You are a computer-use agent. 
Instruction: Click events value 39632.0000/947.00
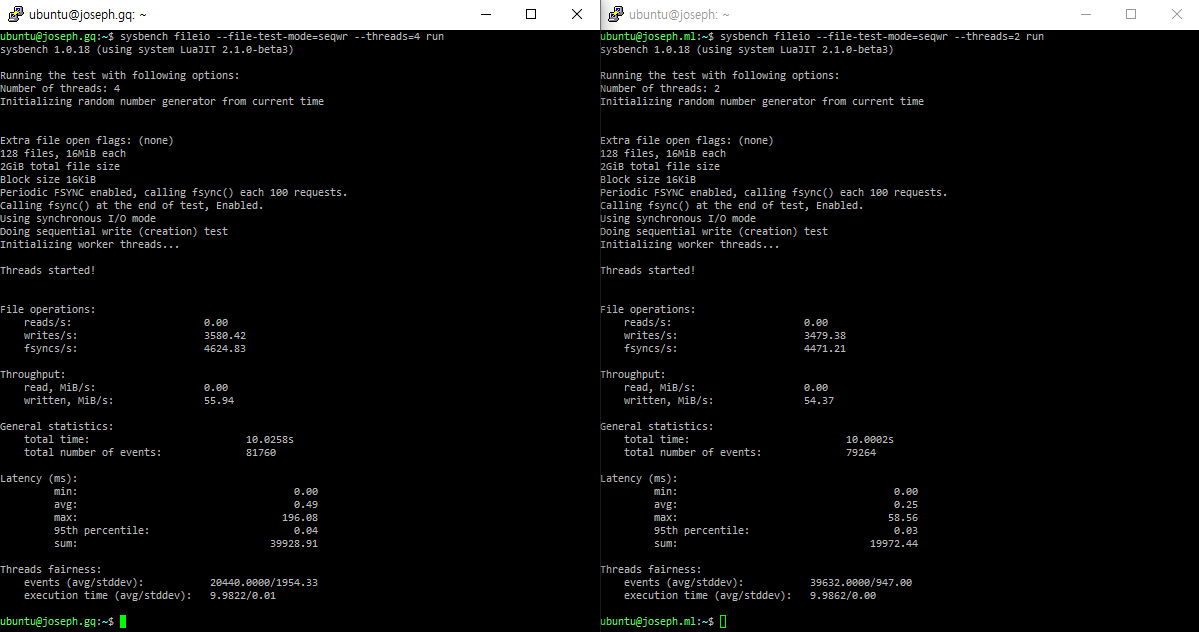click(x=861, y=582)
